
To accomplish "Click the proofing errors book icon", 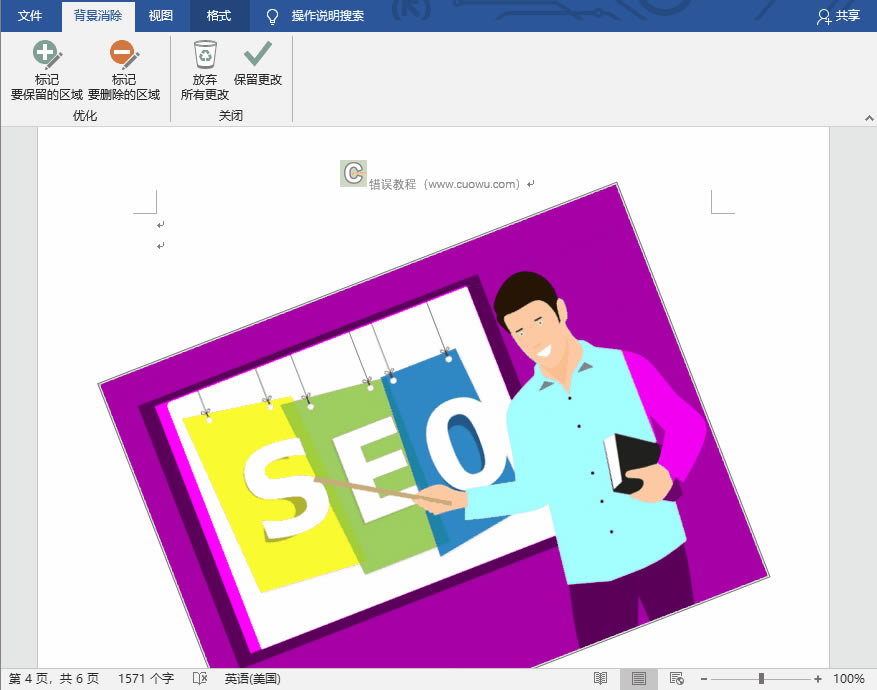I will 200,678.
